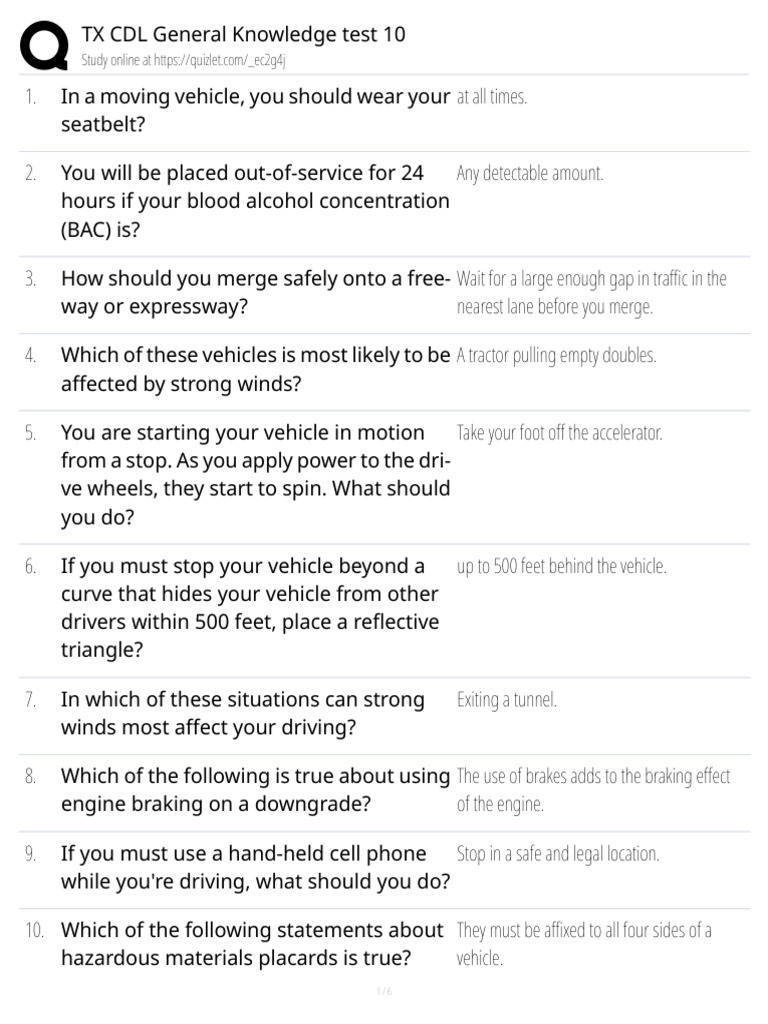Click the answer 'Stop in a safe and legal location.'

557,854
